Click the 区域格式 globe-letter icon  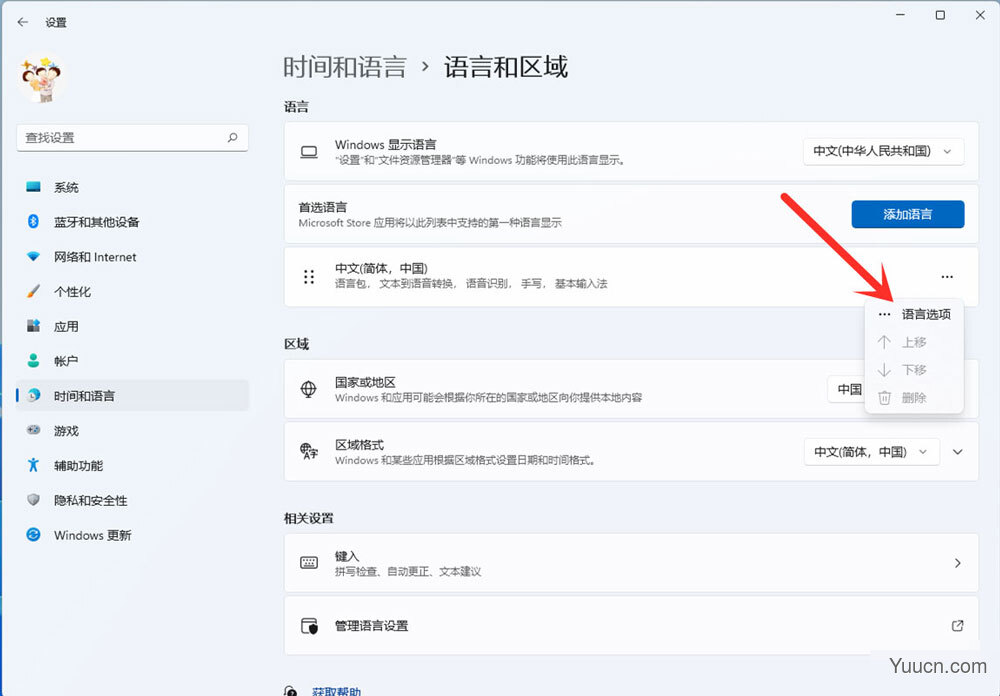tap(309, 452)
